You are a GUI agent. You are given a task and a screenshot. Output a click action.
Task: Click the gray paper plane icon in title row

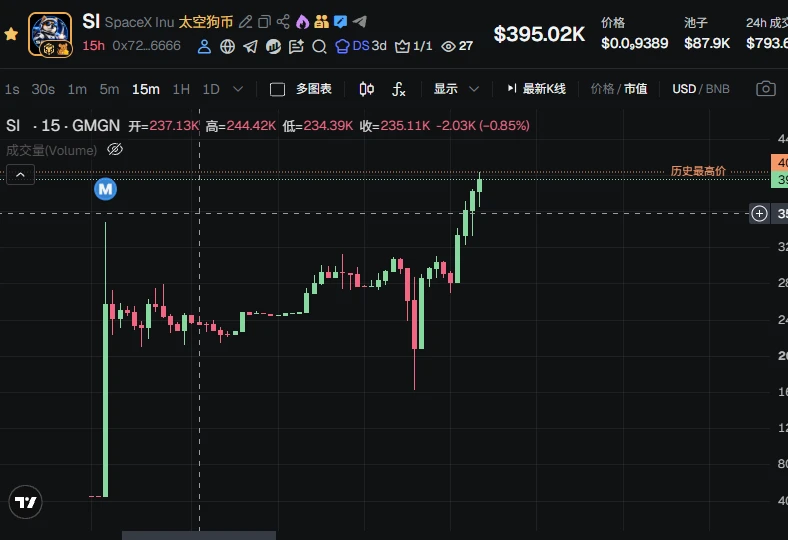tap(359, 22)
